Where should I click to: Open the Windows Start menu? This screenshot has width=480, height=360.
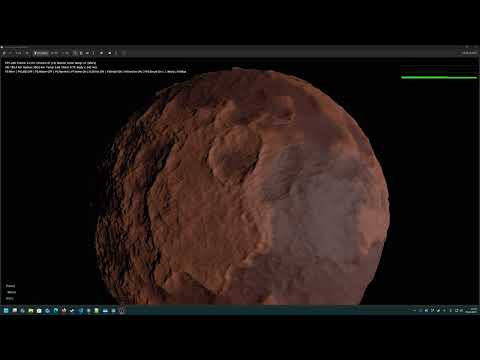pos(6,310)
